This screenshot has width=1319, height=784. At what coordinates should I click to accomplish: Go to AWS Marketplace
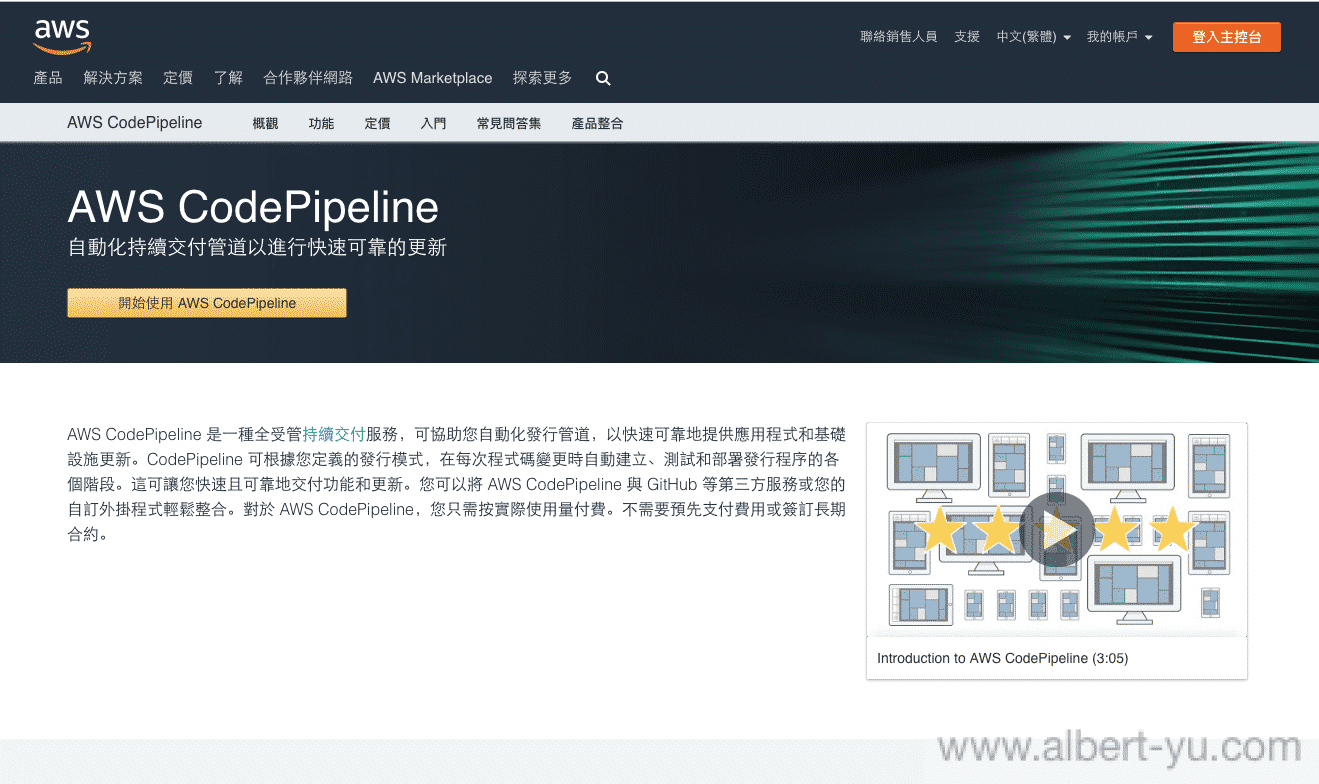(x=433, y=78)
